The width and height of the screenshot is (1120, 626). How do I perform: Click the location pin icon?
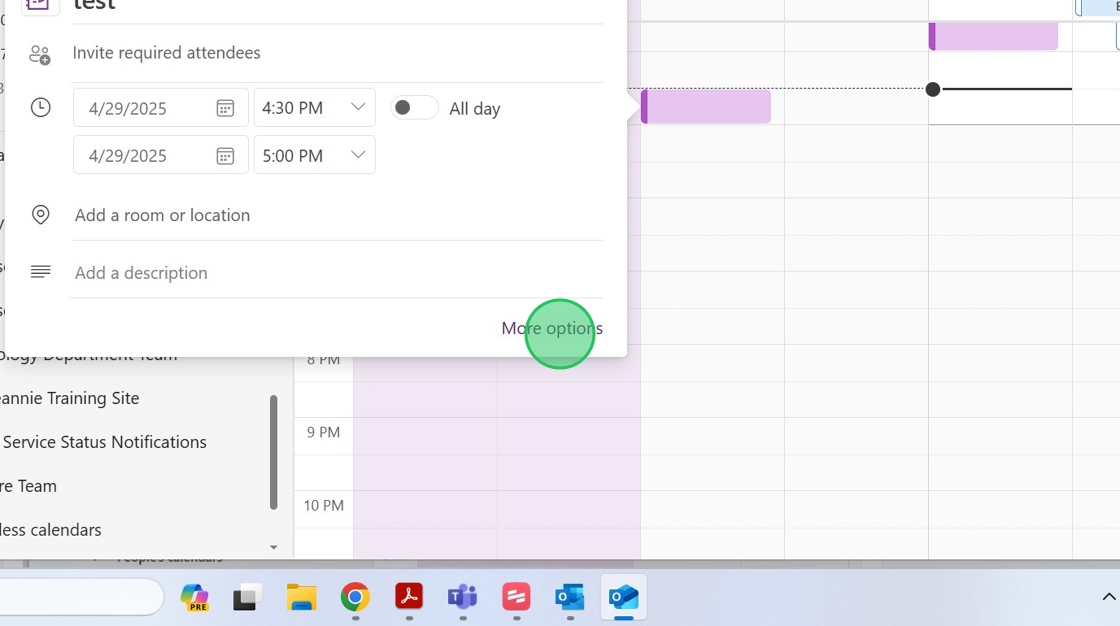pyautogui.click(x=40, y=215)
